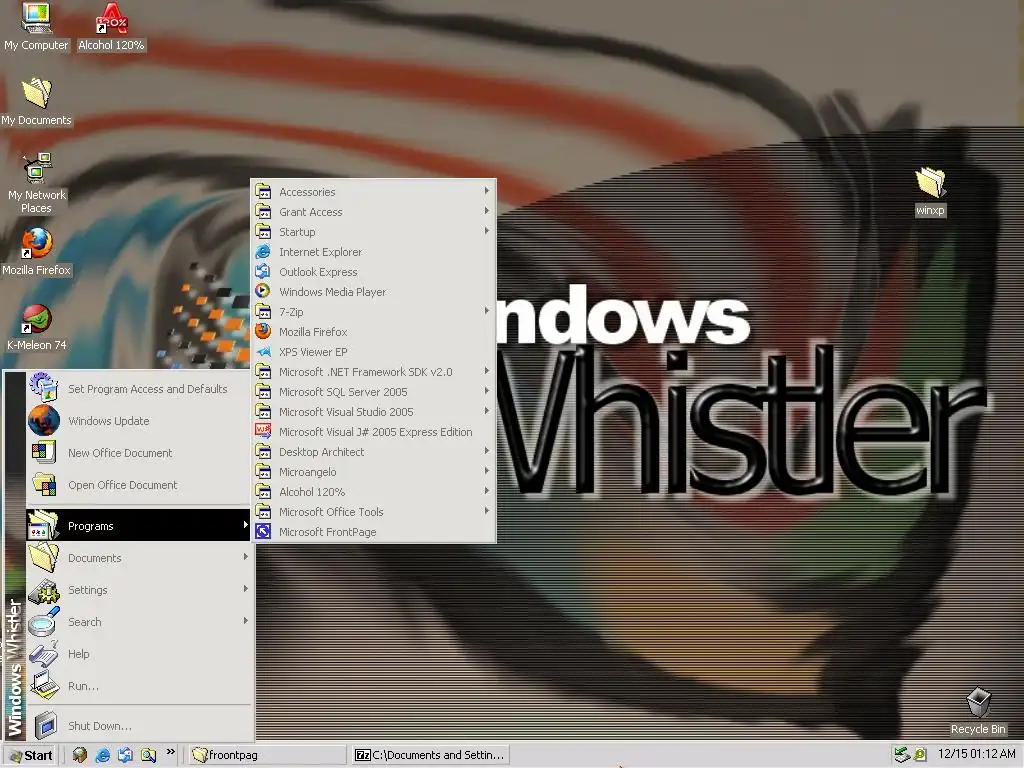Image resolution: width=1024 pixels, height=768 pixels.
Task: Click the Windows Media Player icon
Action: [x=263, y=291]
